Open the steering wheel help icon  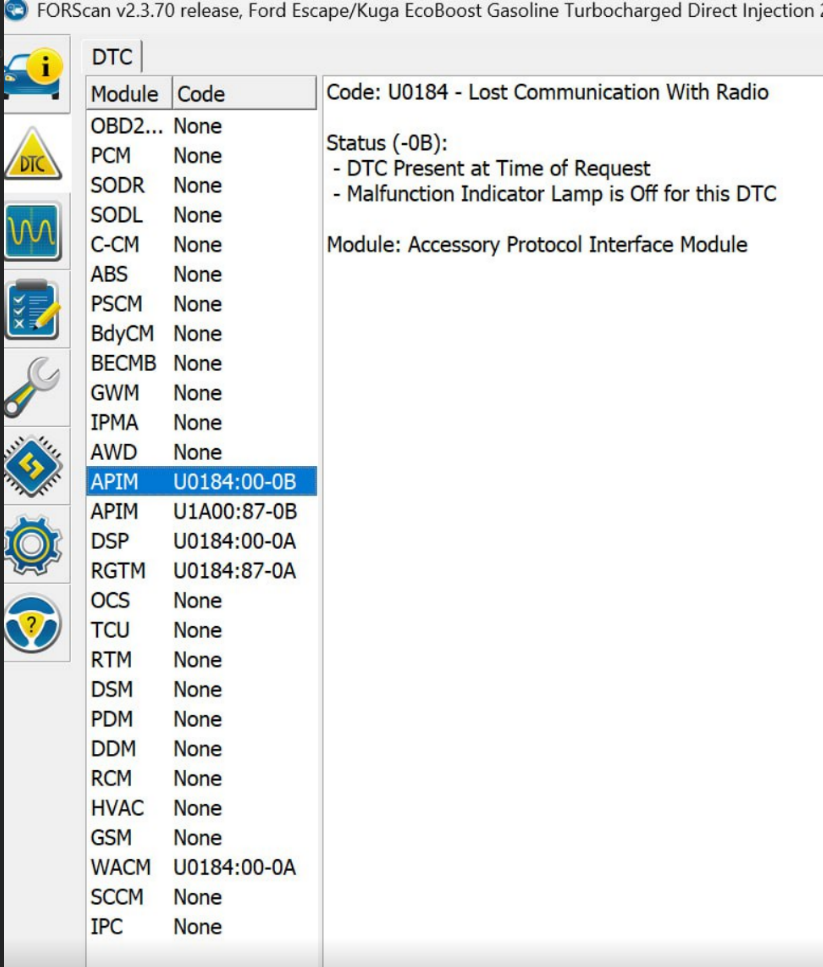click(34, 622)
